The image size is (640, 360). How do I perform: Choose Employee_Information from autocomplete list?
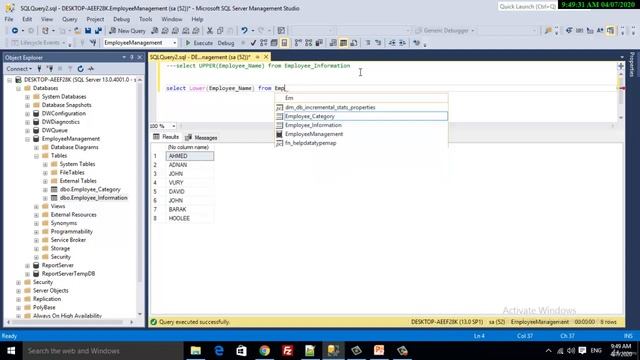[362, 125]
